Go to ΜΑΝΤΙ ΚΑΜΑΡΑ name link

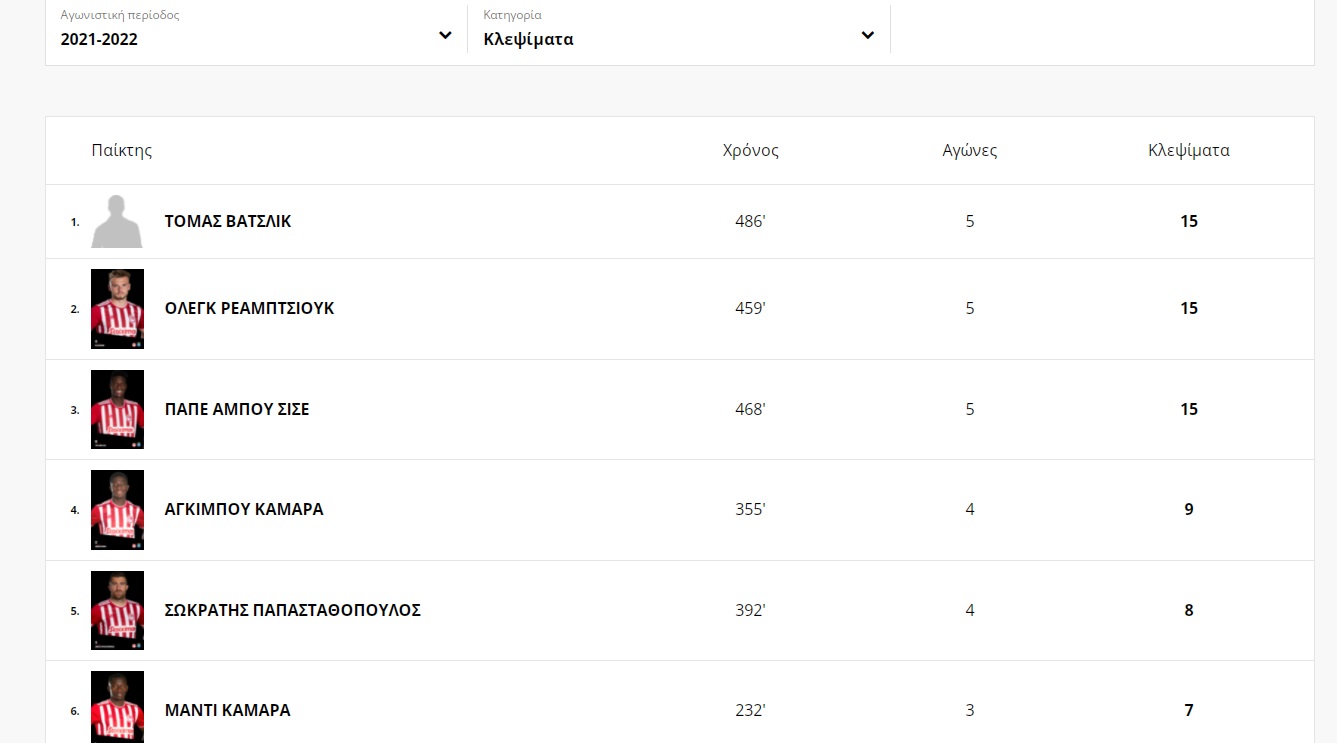coord(227,710)
